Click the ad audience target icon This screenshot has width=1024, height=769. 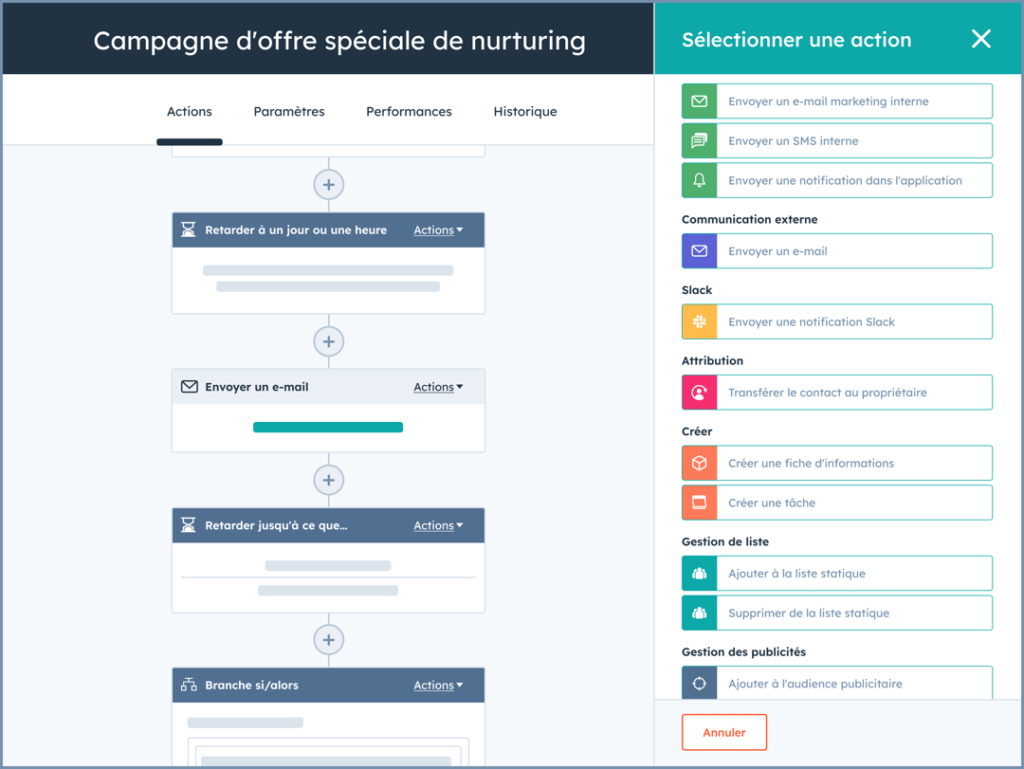tap(699, 684)
